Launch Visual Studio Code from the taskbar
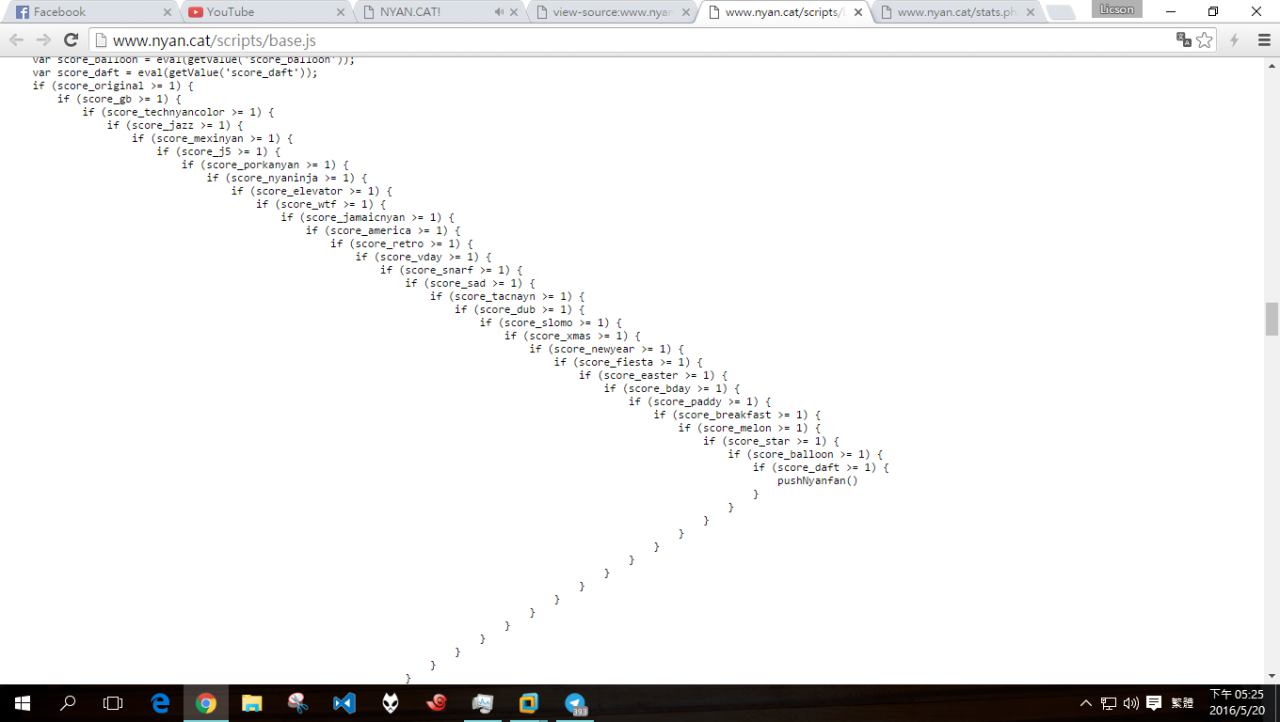The width and height of the screenshot is (1280, 722). click(344, 703)
